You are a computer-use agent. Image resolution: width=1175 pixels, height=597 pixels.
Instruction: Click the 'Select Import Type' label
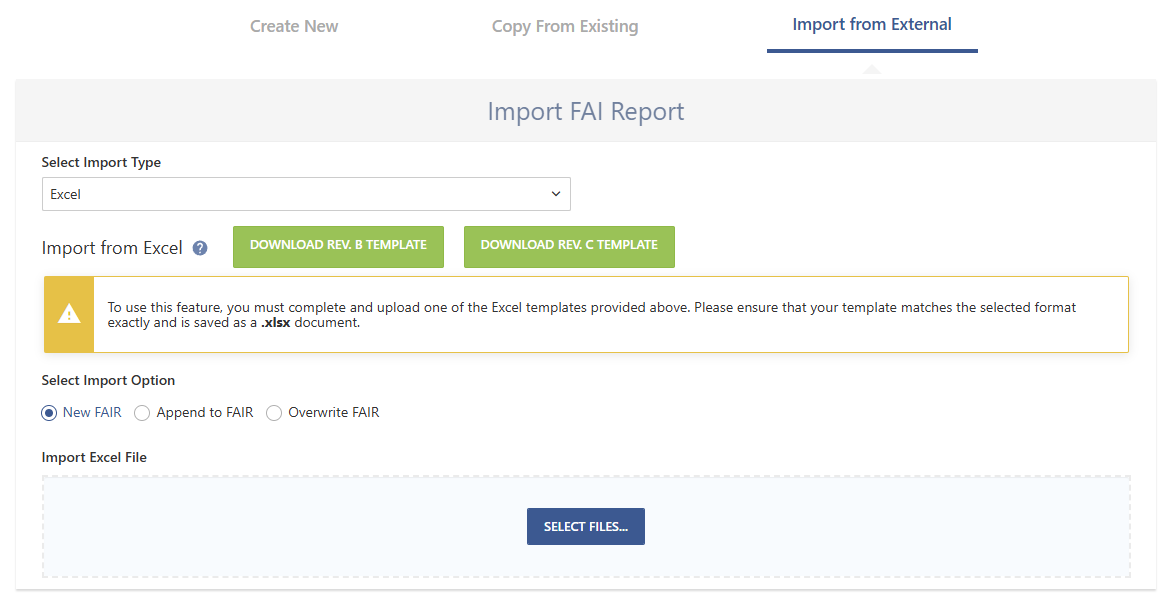[x=101, y=163]
